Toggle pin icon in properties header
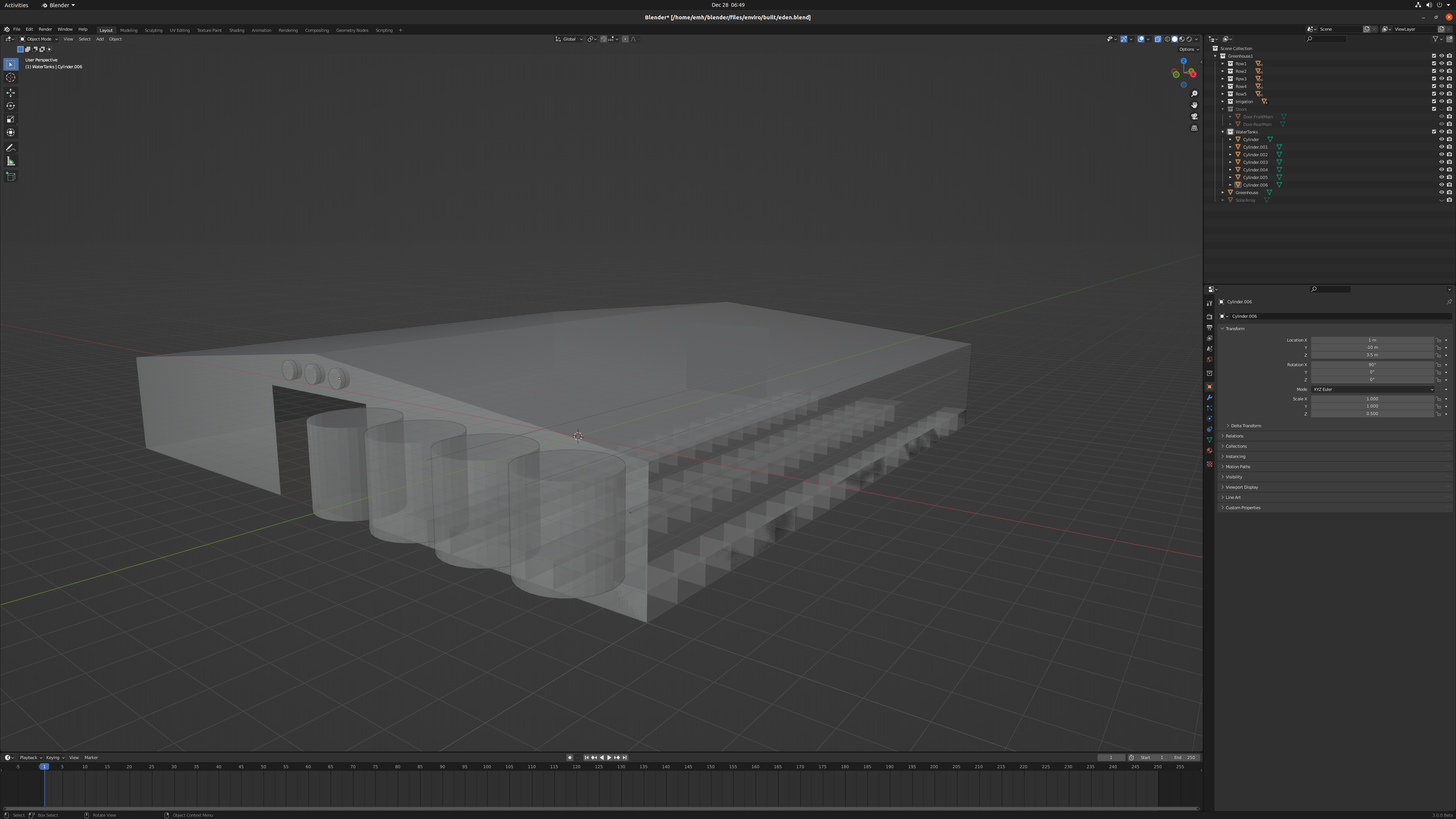Viewport: 1456px width, 819px height. [1449, 302]
